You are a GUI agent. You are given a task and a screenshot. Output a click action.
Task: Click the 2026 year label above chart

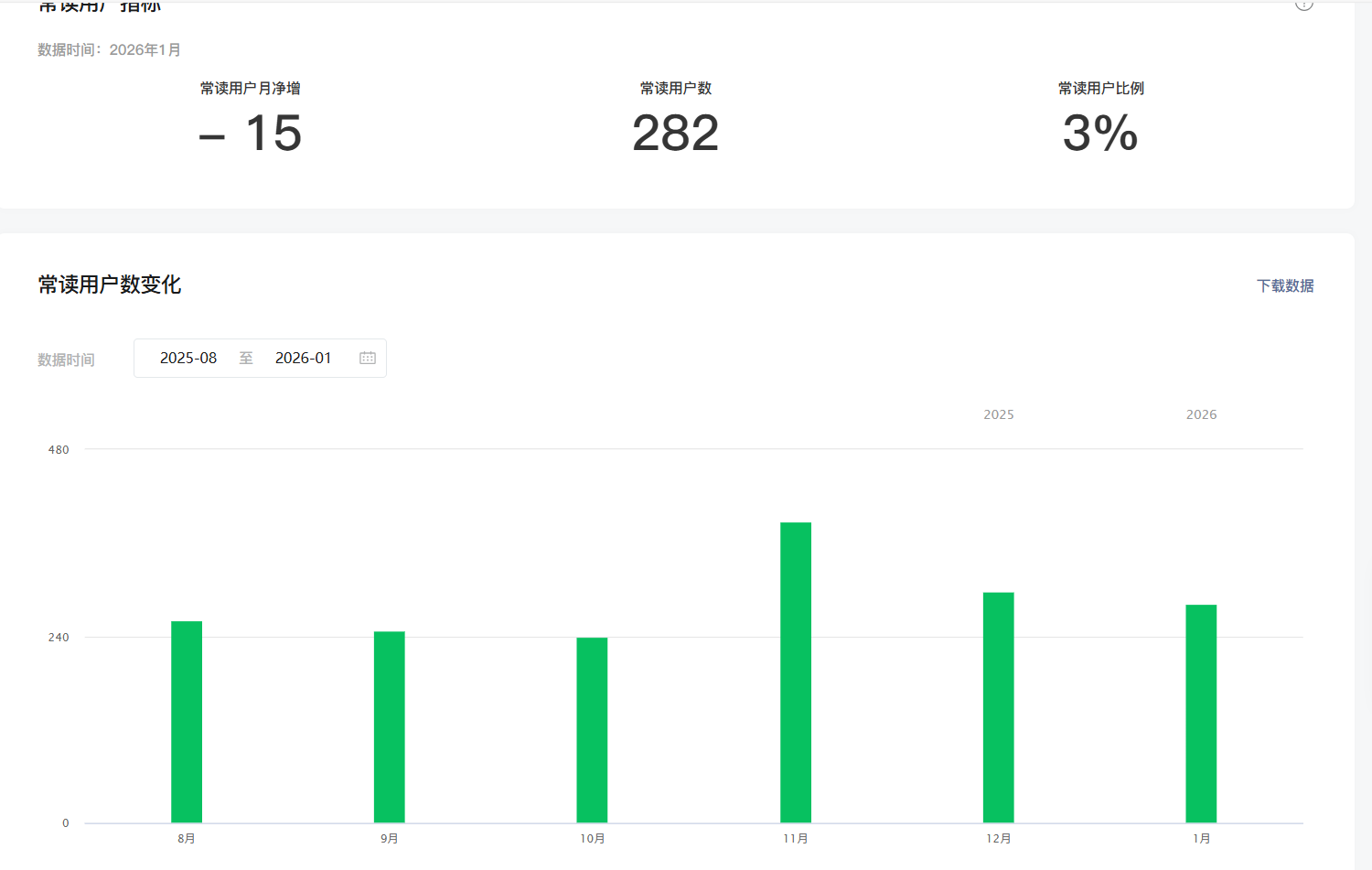(1201, 414)
